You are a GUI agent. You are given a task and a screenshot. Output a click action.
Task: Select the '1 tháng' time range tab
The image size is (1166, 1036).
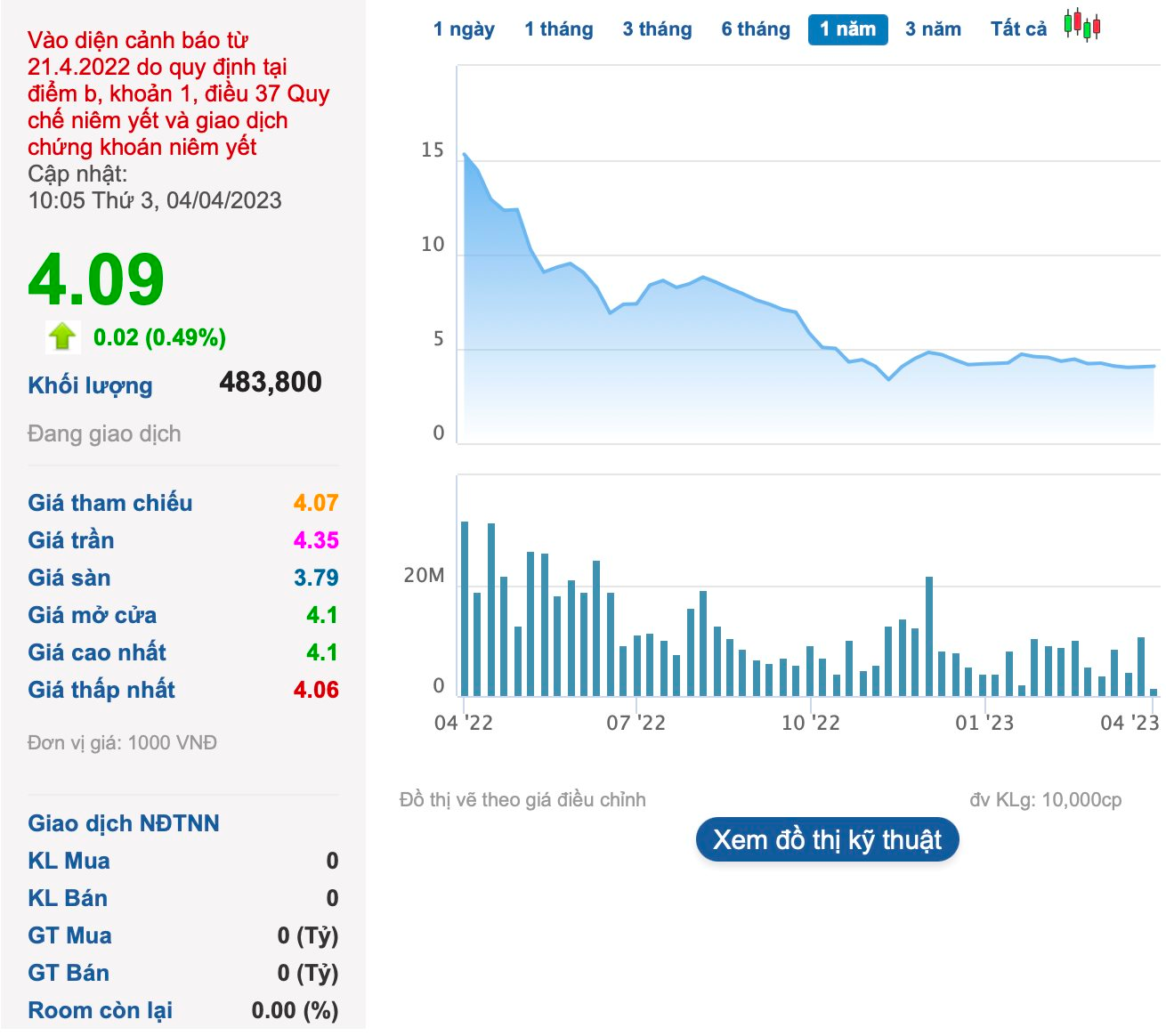559,29
